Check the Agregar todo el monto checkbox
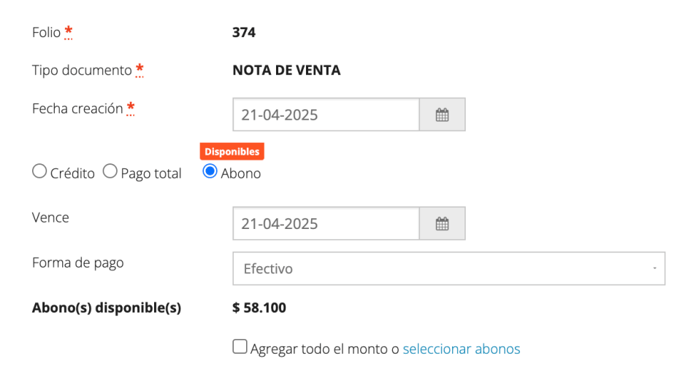Image resolution: width=688 pixels, height=369 pixels. (240, 347)
